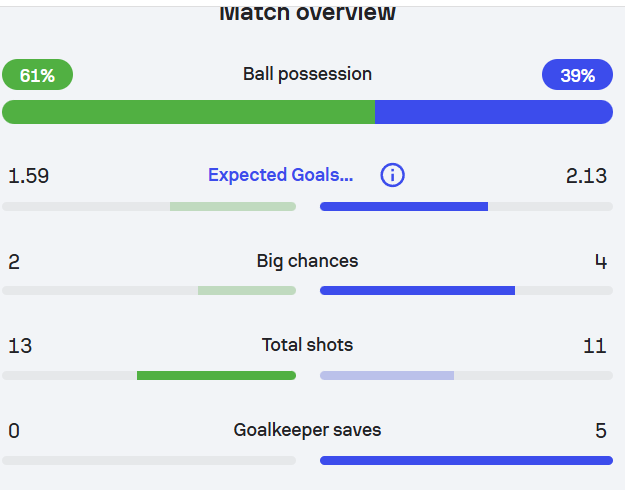625x490 pixels.
Task: Click the lavender Total shots bar
Action: click(x=387, y=376)
